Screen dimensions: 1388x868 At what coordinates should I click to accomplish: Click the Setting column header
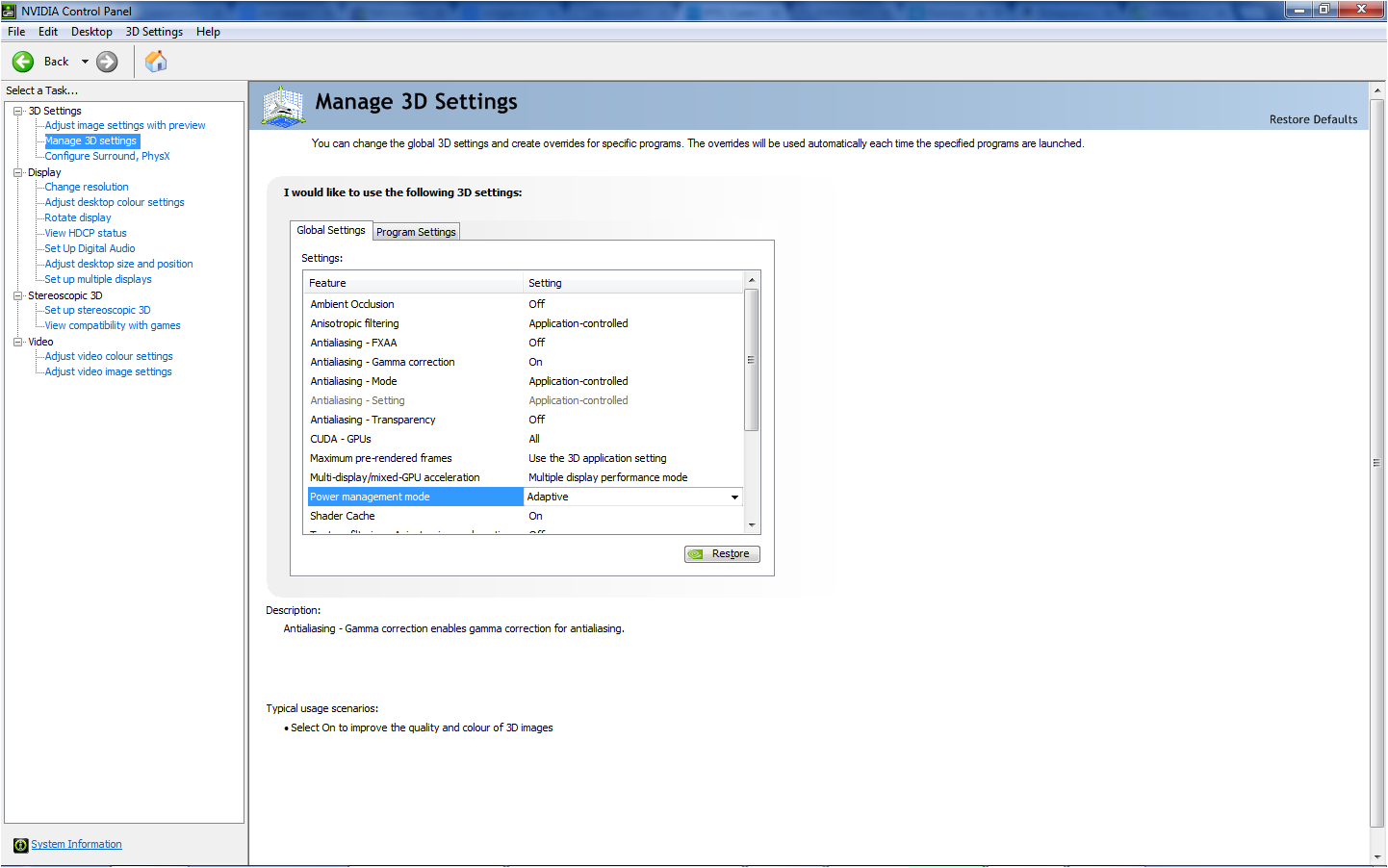coord(633,283)
